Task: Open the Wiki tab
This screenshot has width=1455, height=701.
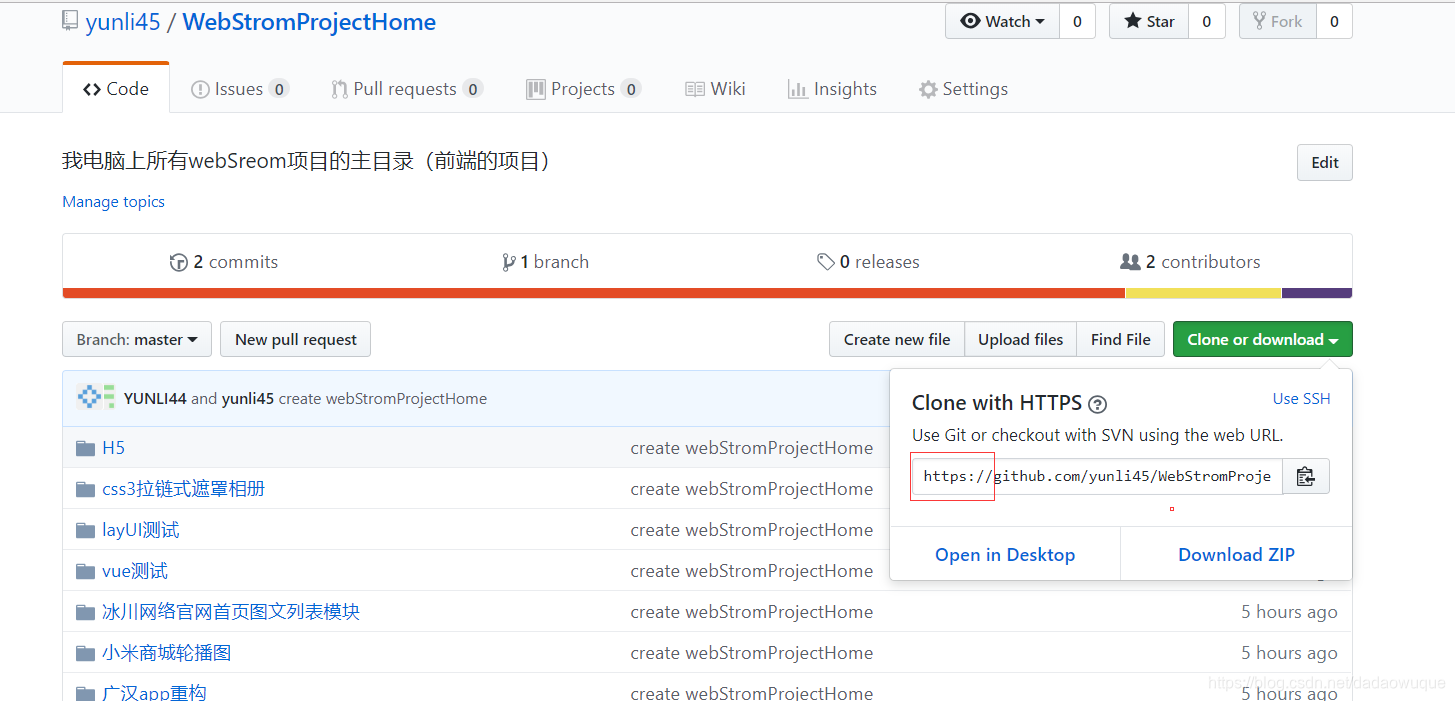Action: pyautogui.click(x=715, y=89)
